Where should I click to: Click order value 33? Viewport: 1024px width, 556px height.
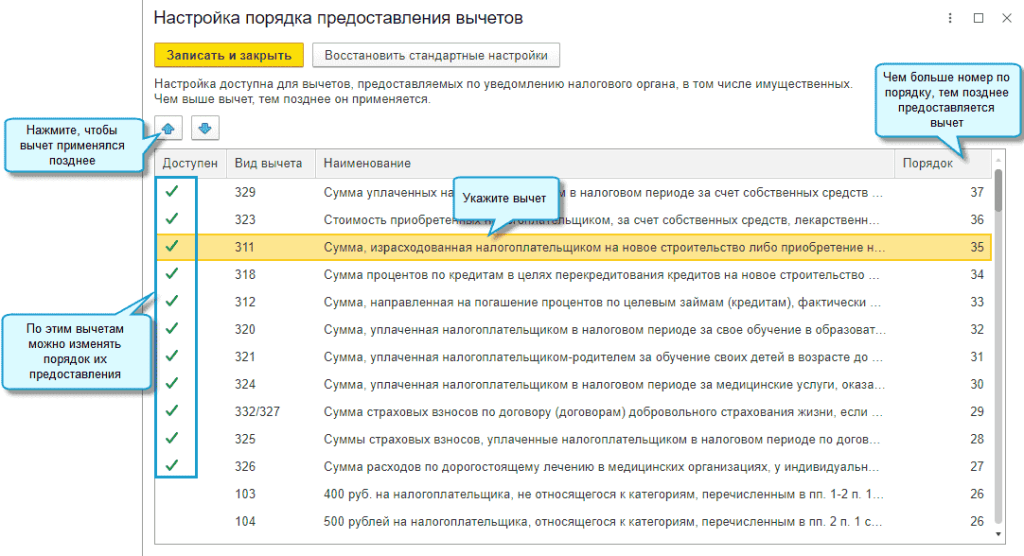pyautogui.click(x=976, y=302)
